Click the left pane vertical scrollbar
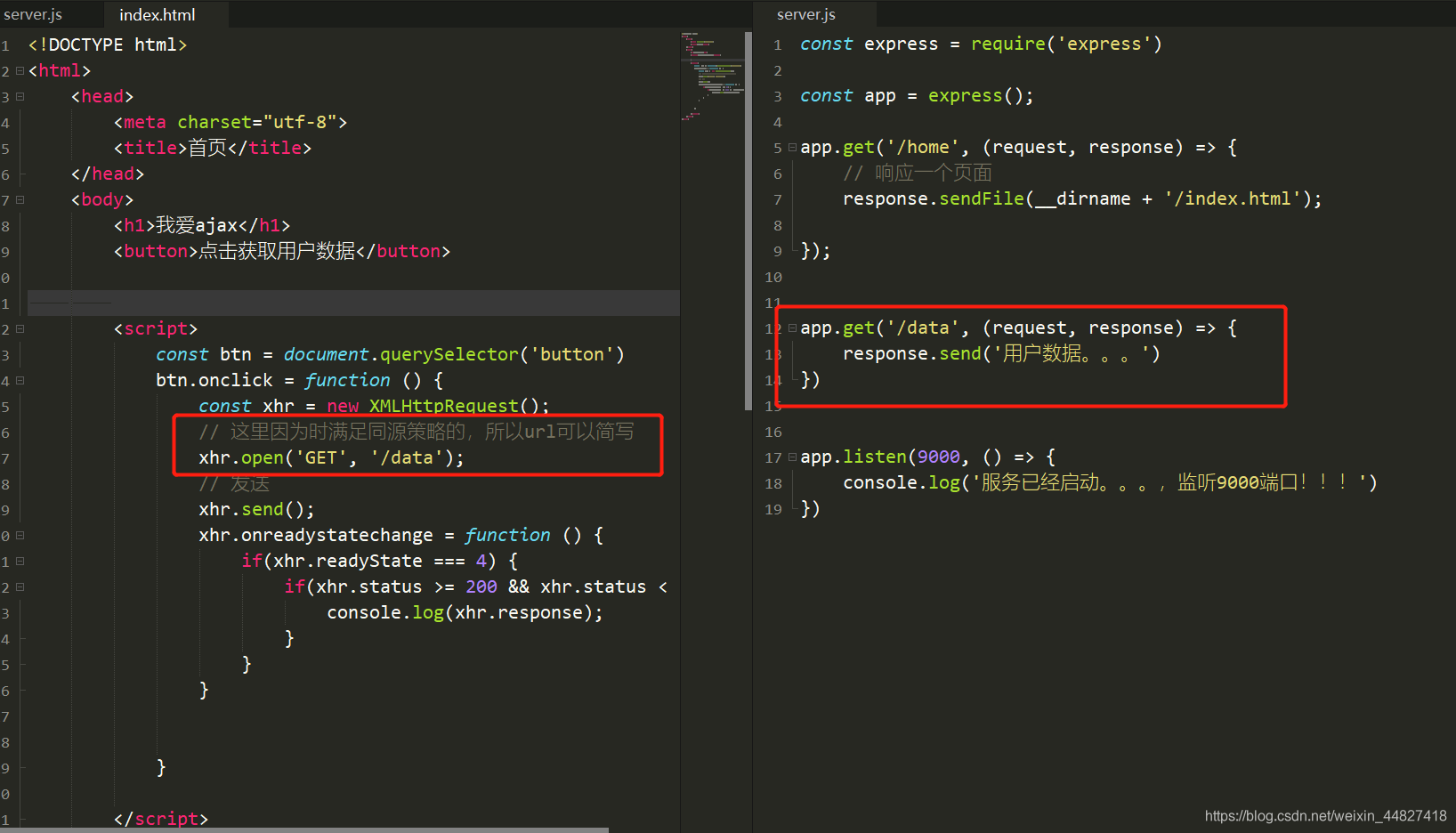The image size is (1456, 833). pyautogui.click(x=748, y=221)
